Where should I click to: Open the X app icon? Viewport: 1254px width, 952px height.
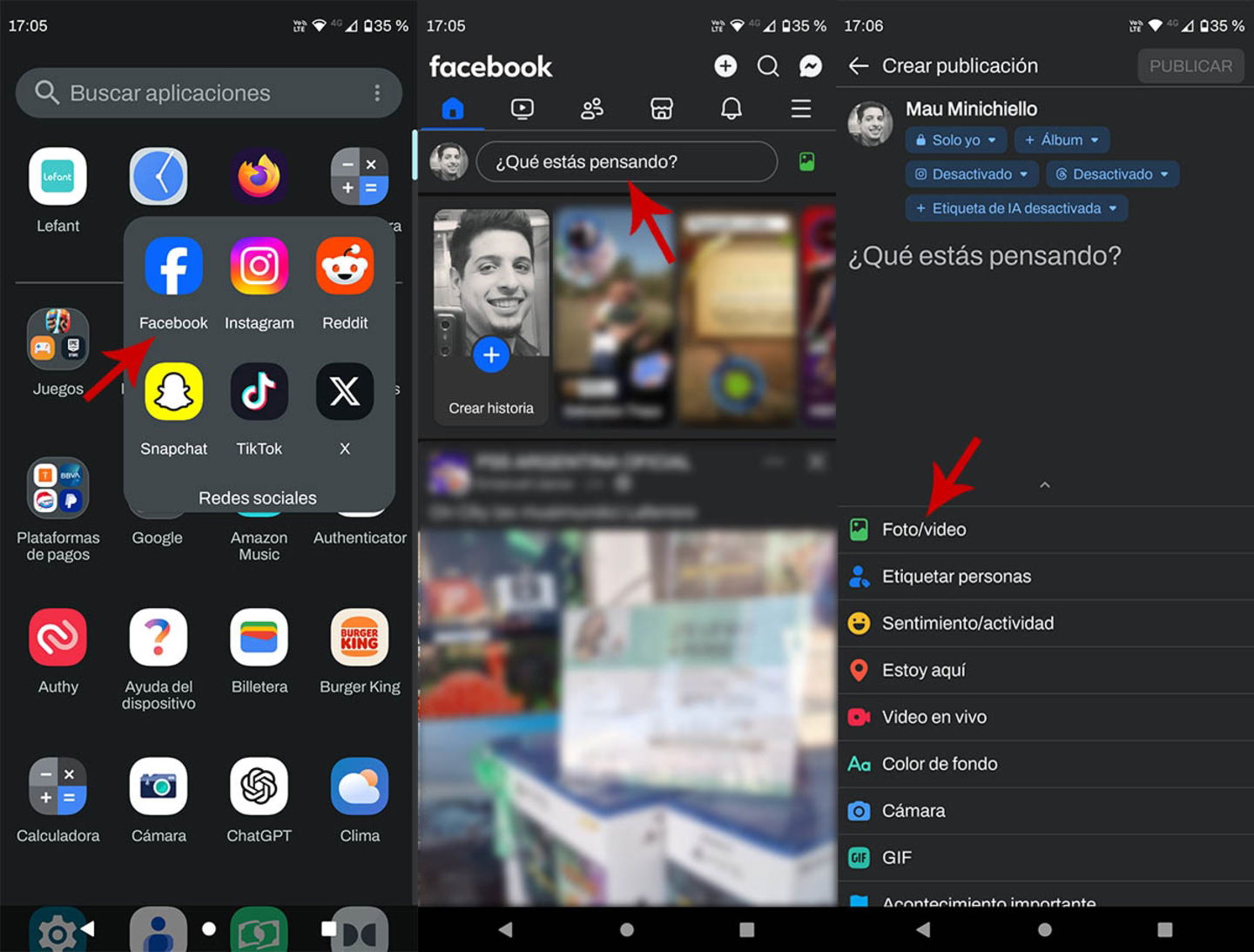point(345,391)
